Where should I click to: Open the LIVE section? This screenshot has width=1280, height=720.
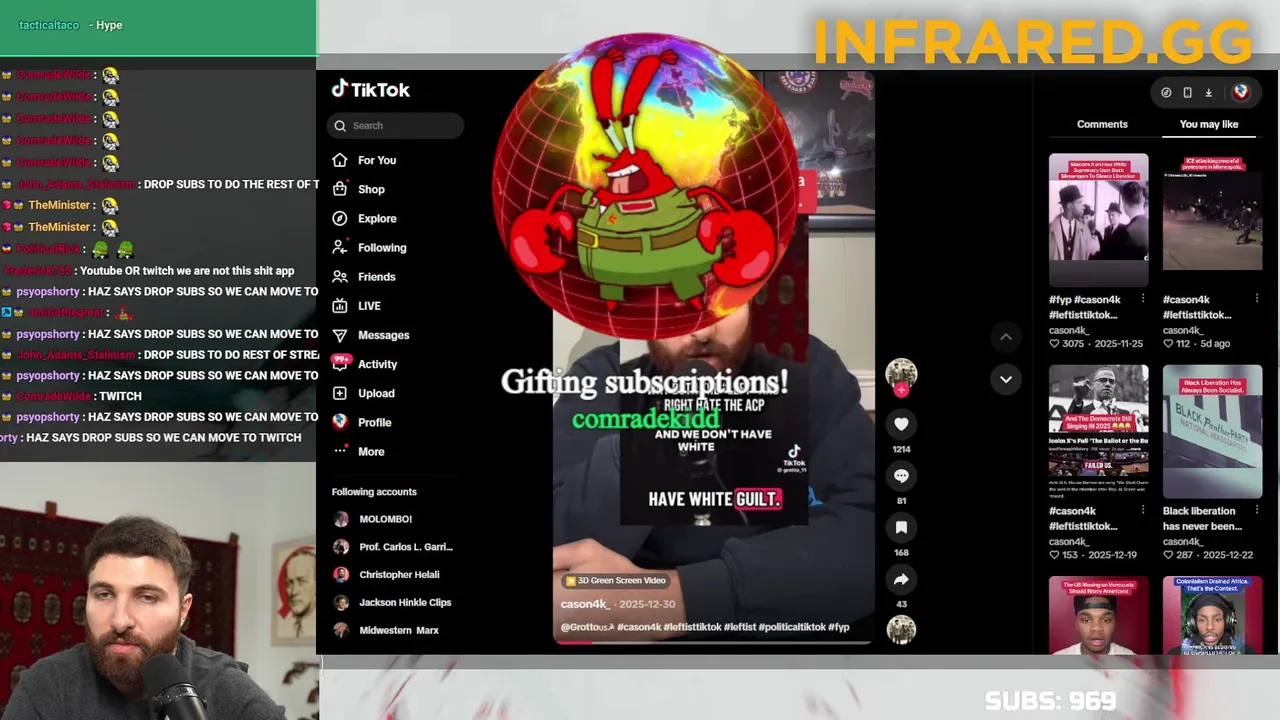tap(369, 305)
